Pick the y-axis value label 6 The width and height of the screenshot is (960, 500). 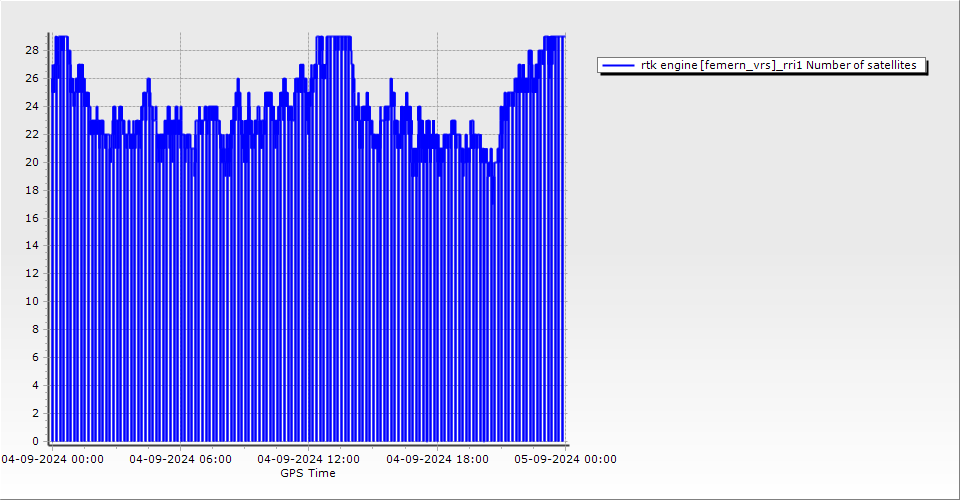pos(35,357)
